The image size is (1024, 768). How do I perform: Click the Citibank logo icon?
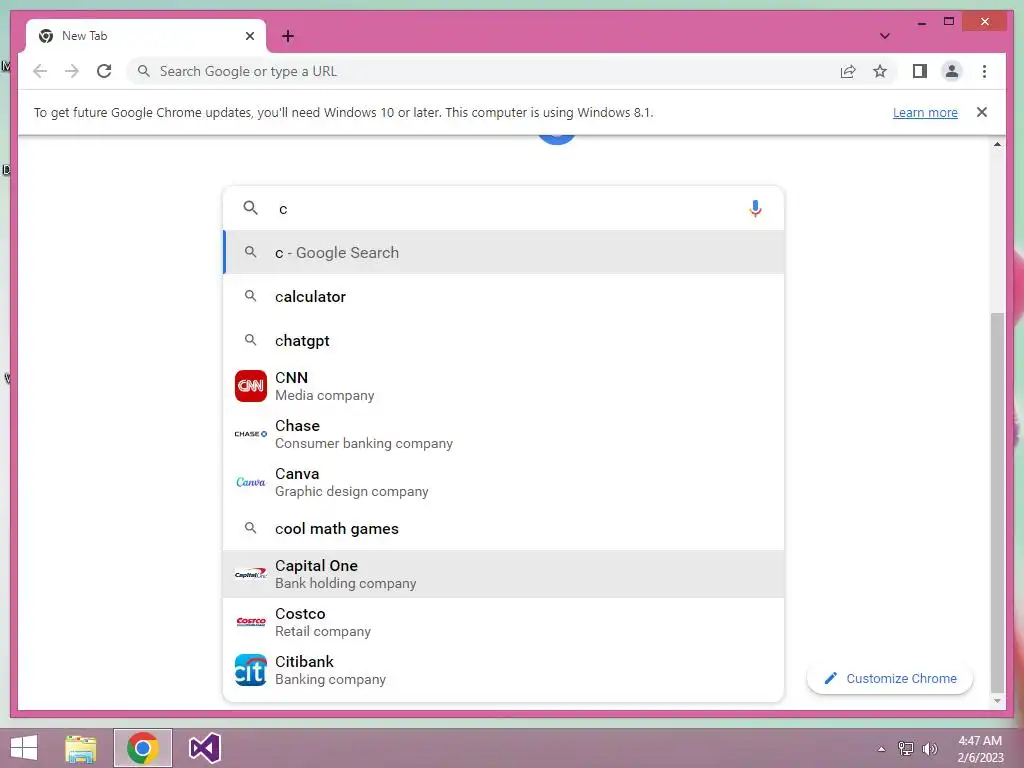pyautogui.click(x=251, y=670)
